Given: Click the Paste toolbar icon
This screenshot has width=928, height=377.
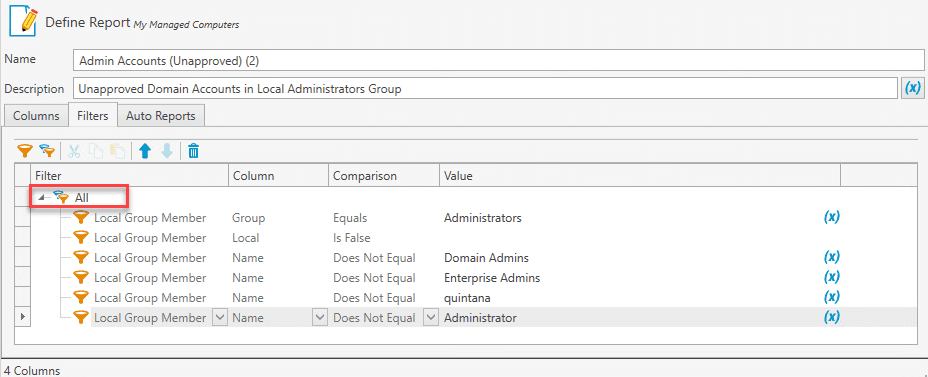Looking at the screenshot, I should (118, 152).
